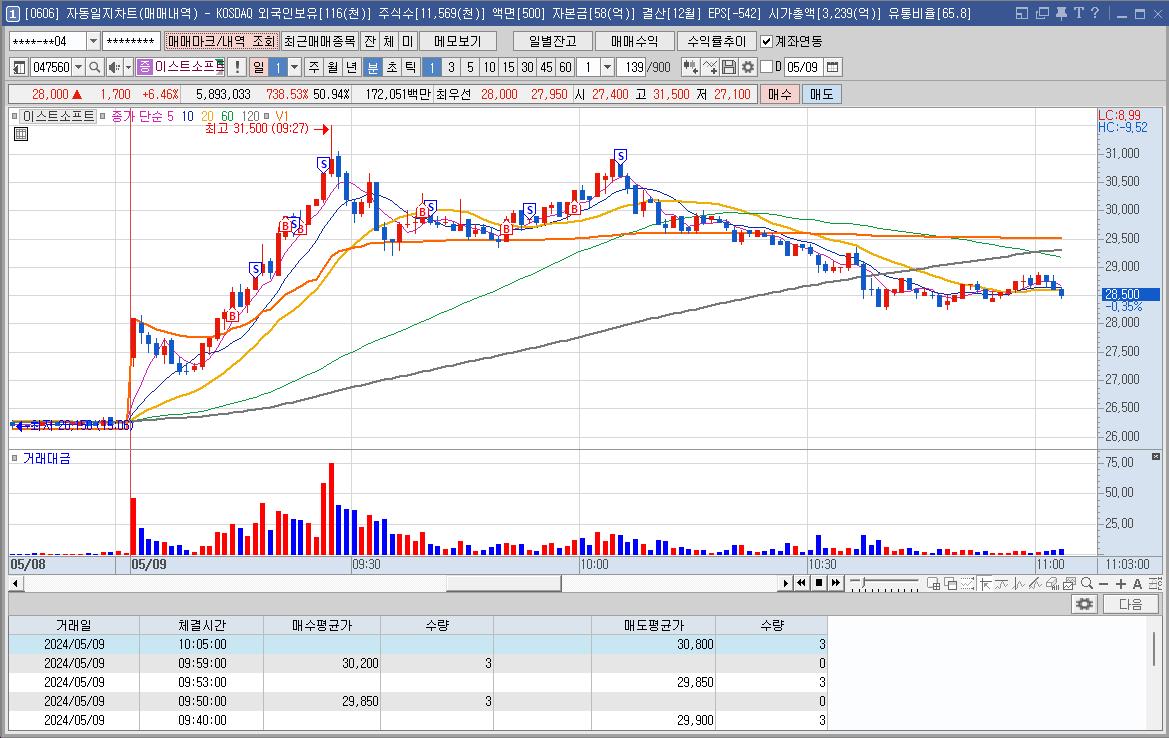Viewport: 1169px width, 738px height.
Task: Click the chart settings gear in toolbar
Action: pyautogui.click(x=748, y=67)
